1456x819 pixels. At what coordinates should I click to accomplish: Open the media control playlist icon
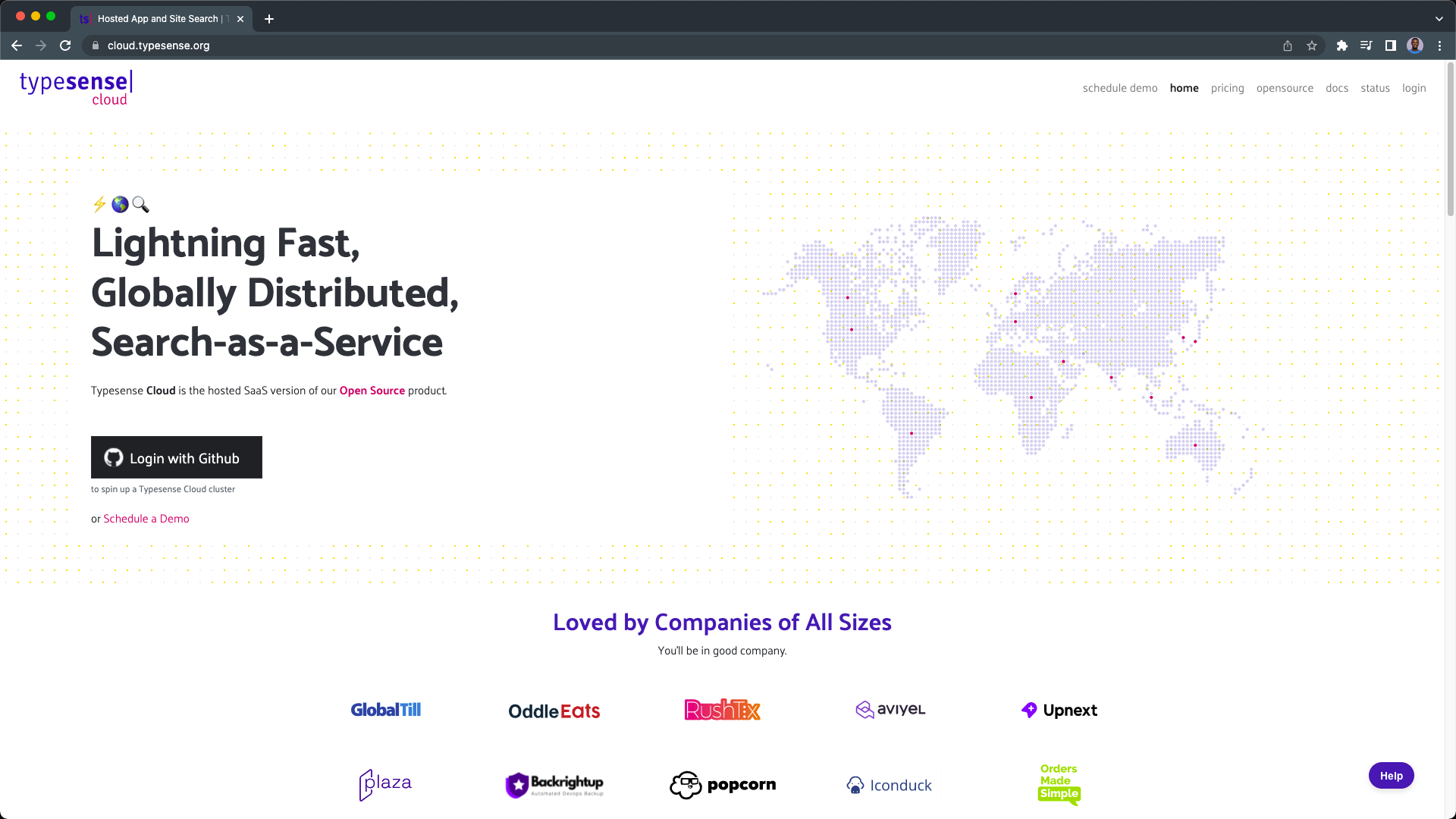[1367, 45]
